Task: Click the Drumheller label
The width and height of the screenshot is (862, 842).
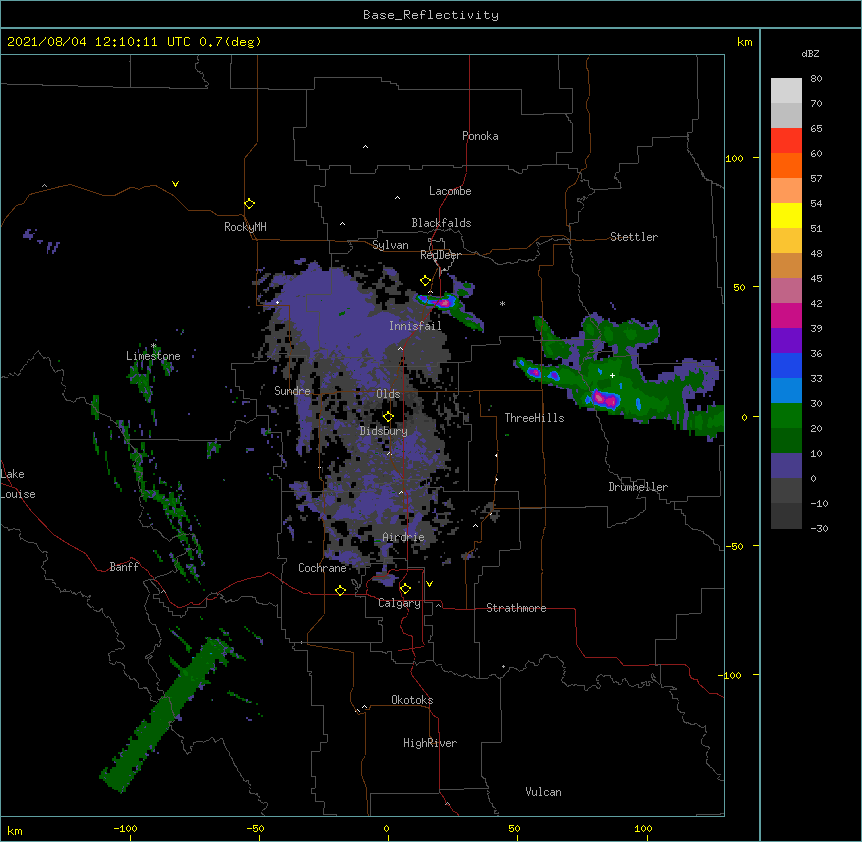Action: [x=638, y=487]
